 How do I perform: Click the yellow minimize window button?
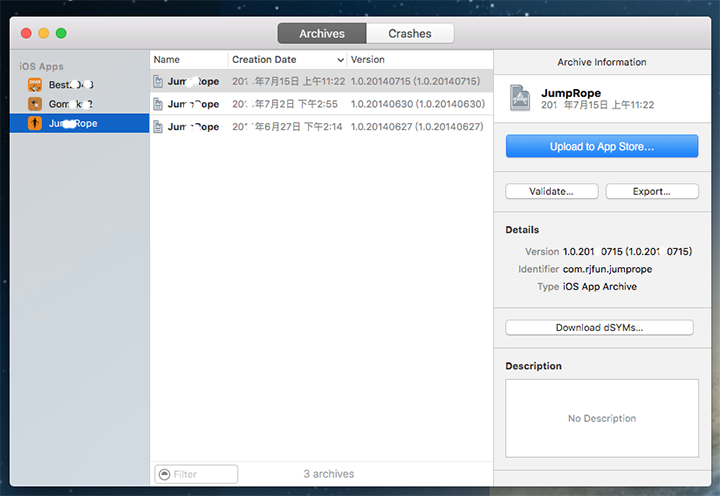[44, 33]
